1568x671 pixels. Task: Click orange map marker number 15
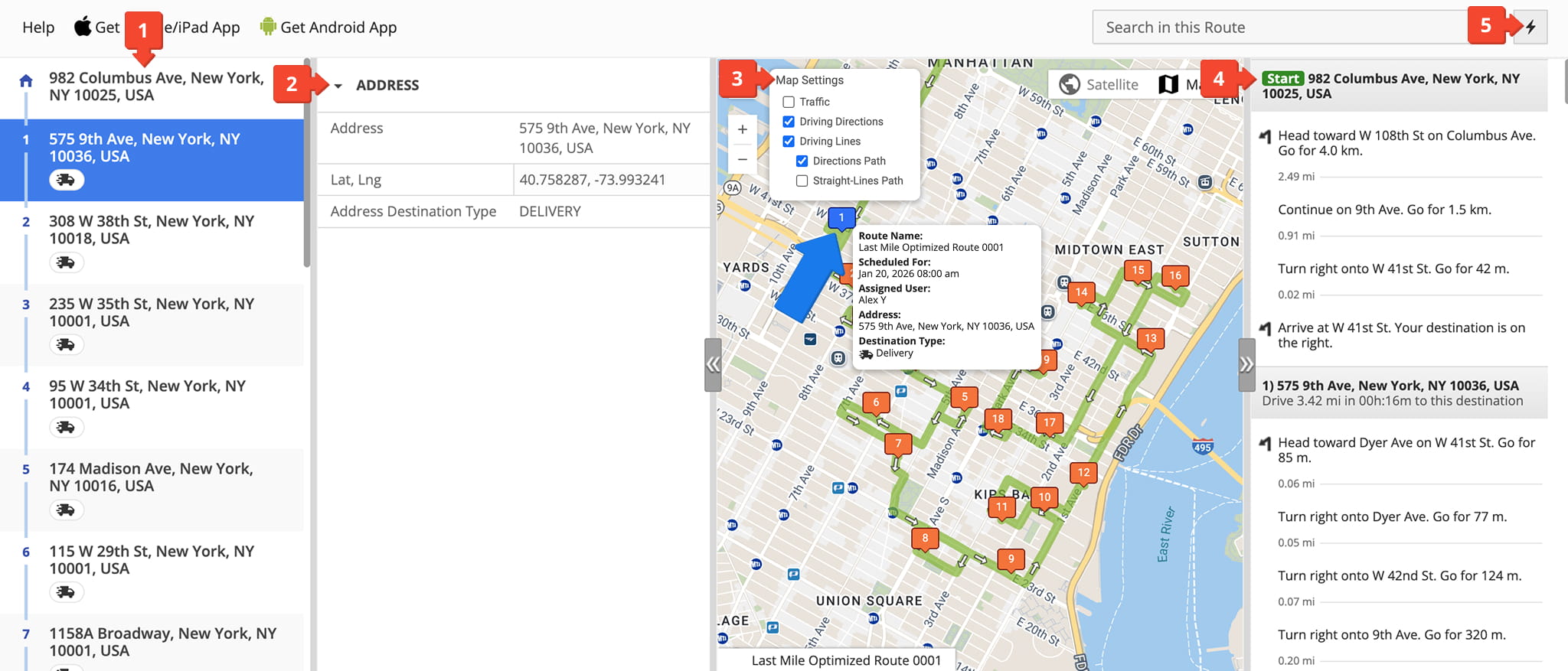[x=1138, y=270]
